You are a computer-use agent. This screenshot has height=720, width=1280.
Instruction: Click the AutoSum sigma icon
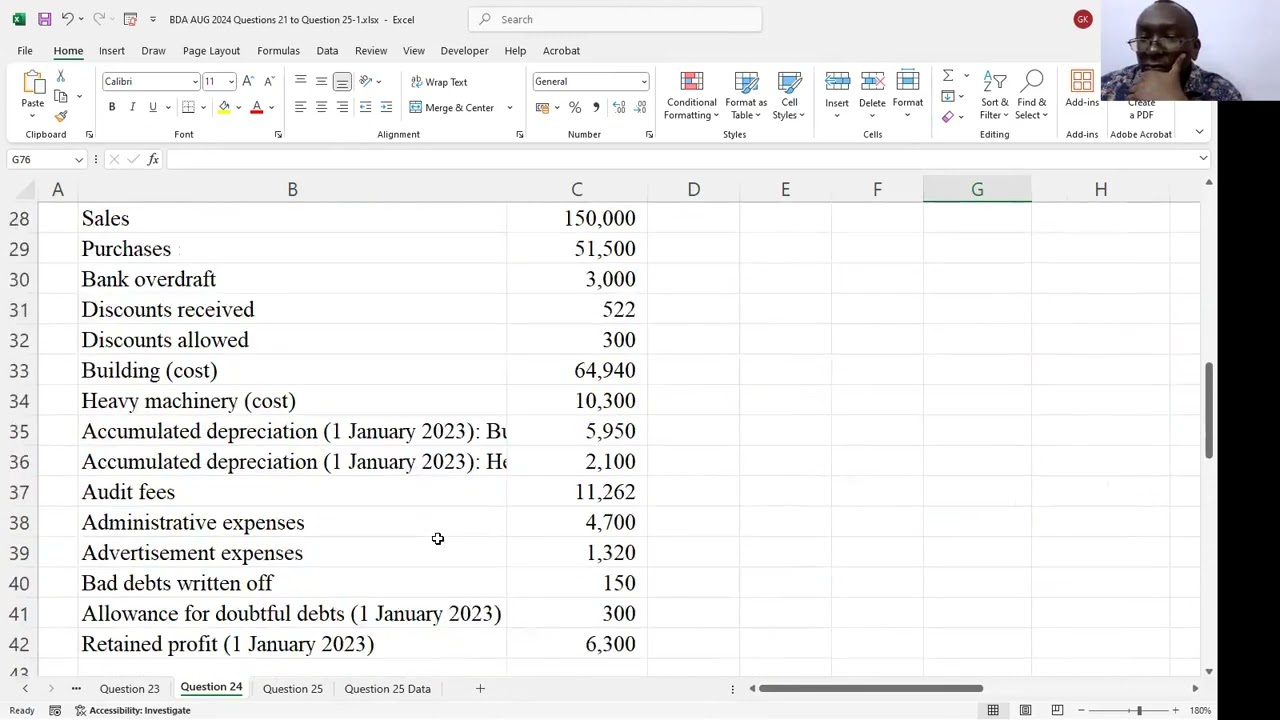pos(948,76)
